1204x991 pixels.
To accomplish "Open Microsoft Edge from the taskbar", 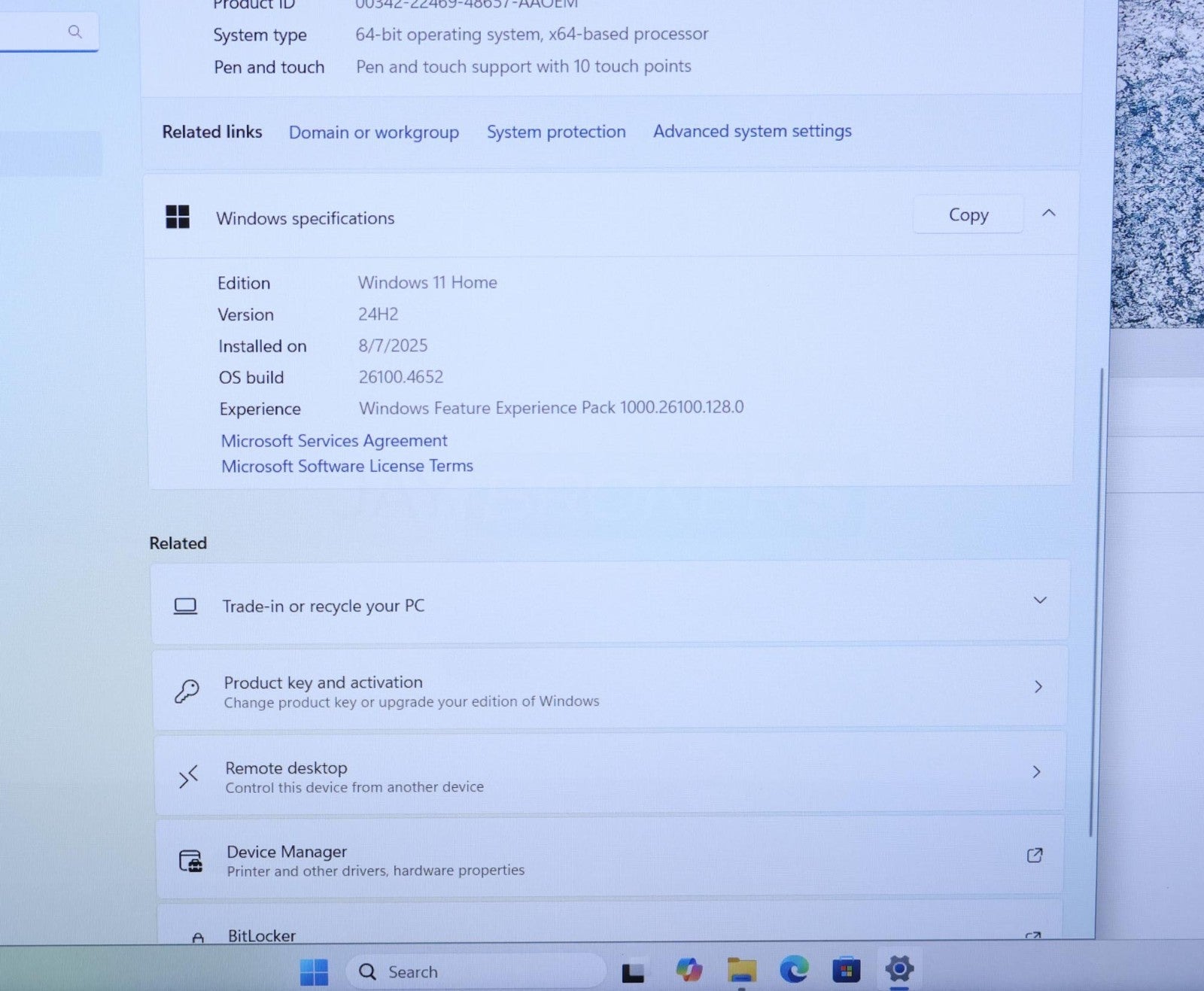I will pos(794,970).
